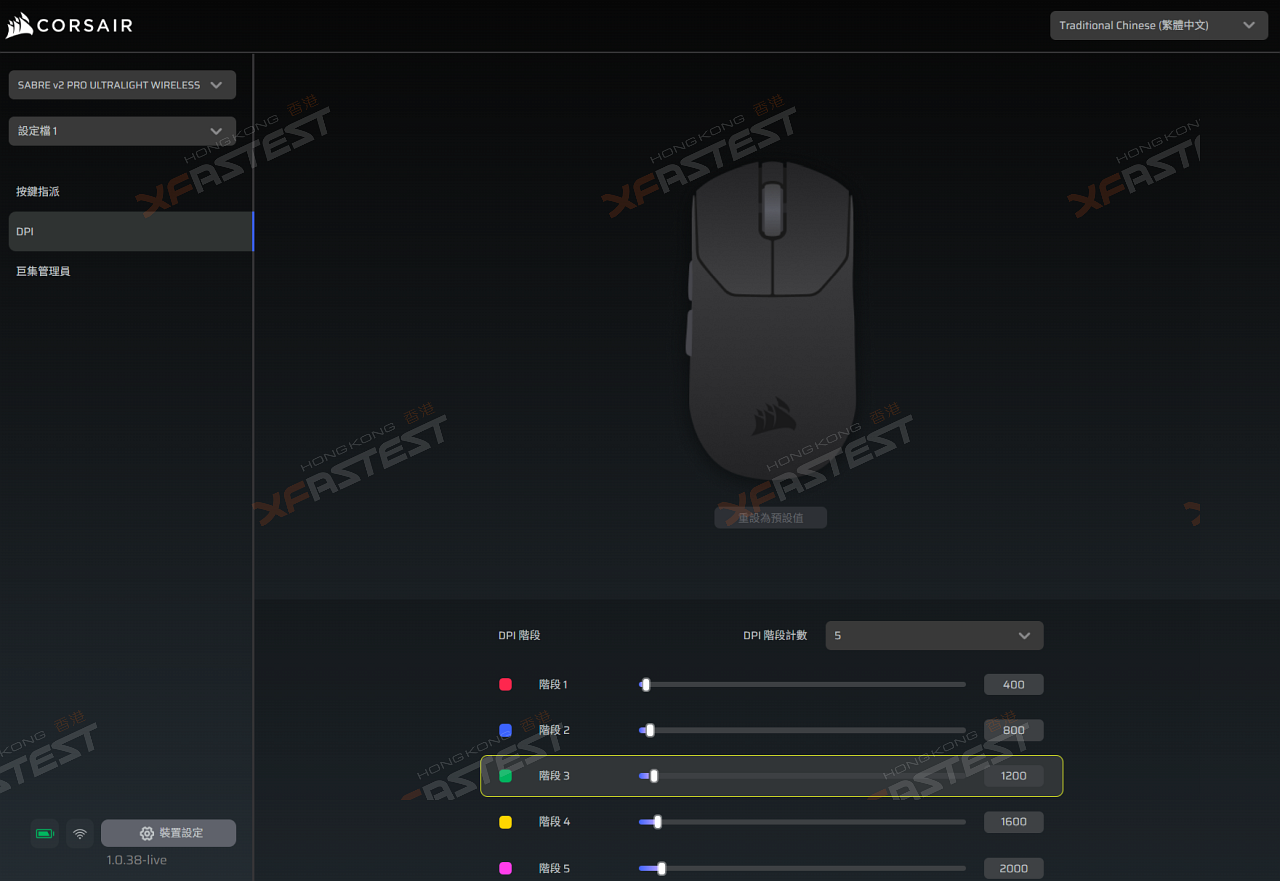Click the red Stage 1 color swatch
Image resolution: width=1280 pixels, height=881 pixels.
pyautogui.click(x=505, y=684)
